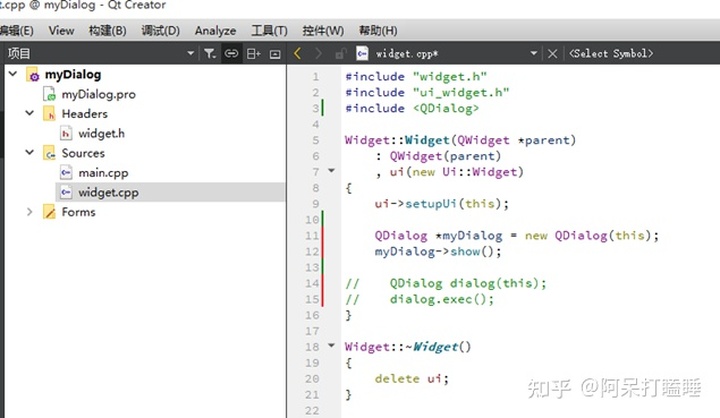Click 'new QDialog(this);' on line 11
720x418 pixels.
592,236
